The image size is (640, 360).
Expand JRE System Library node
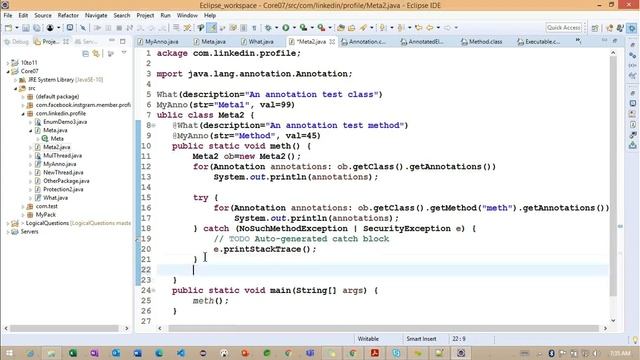(x=16, y=80)
